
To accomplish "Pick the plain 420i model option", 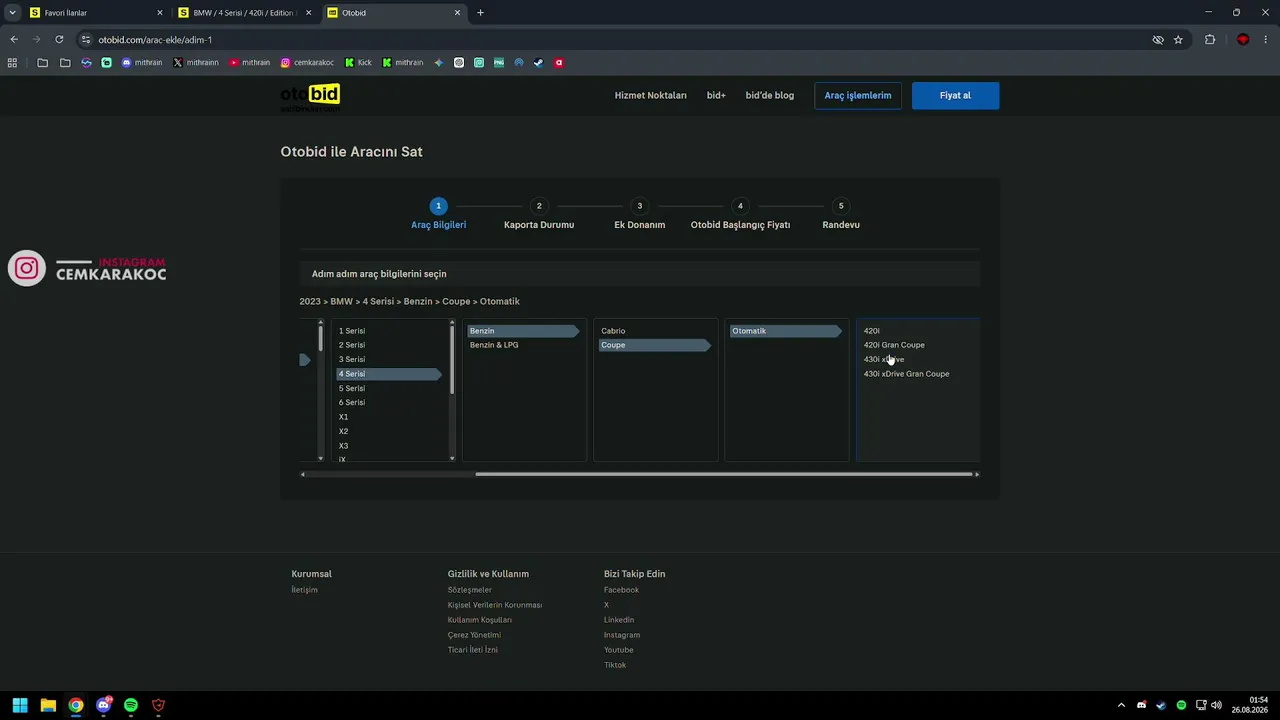I will (x=872, y=331).
